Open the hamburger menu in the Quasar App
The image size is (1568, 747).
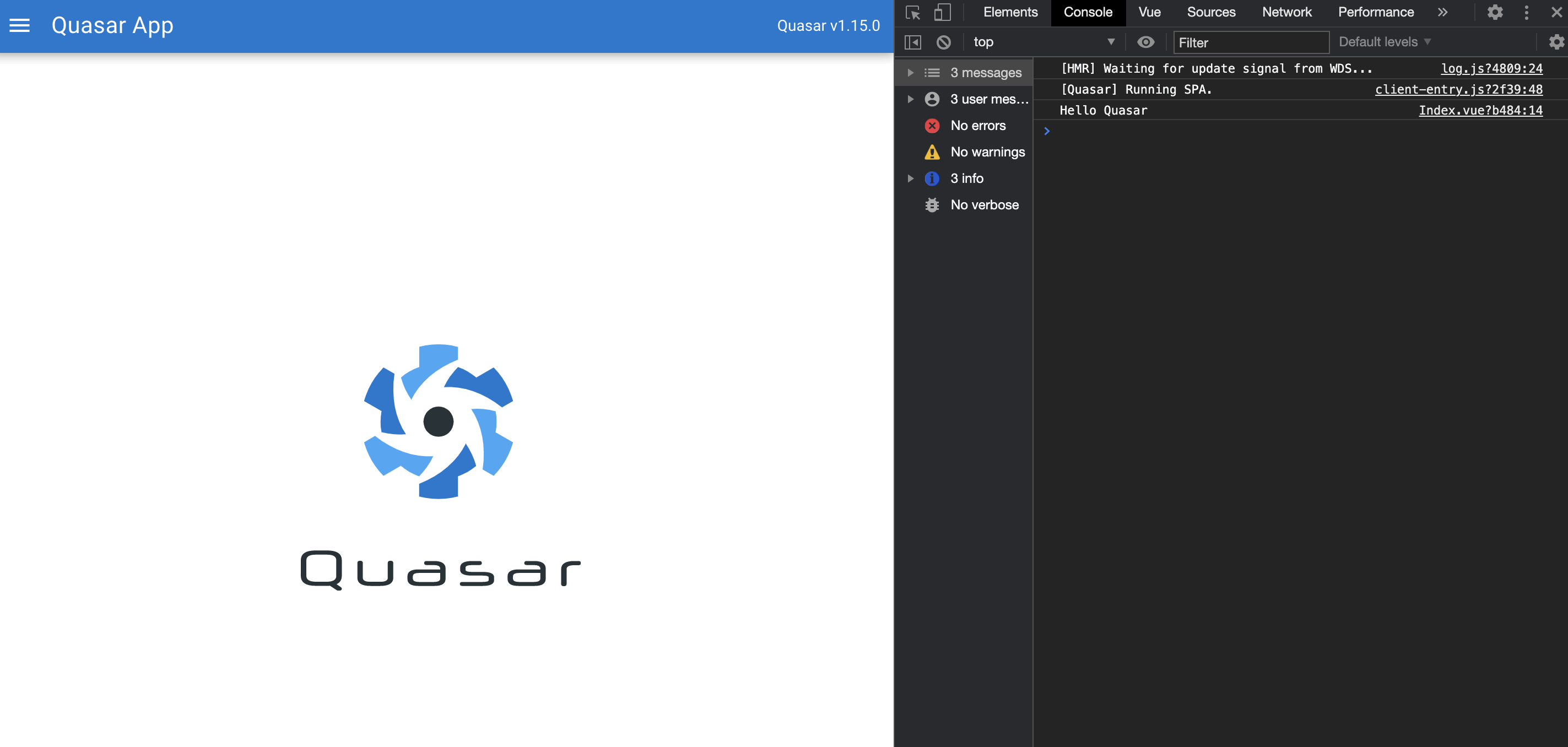click(x=19, y=25)
